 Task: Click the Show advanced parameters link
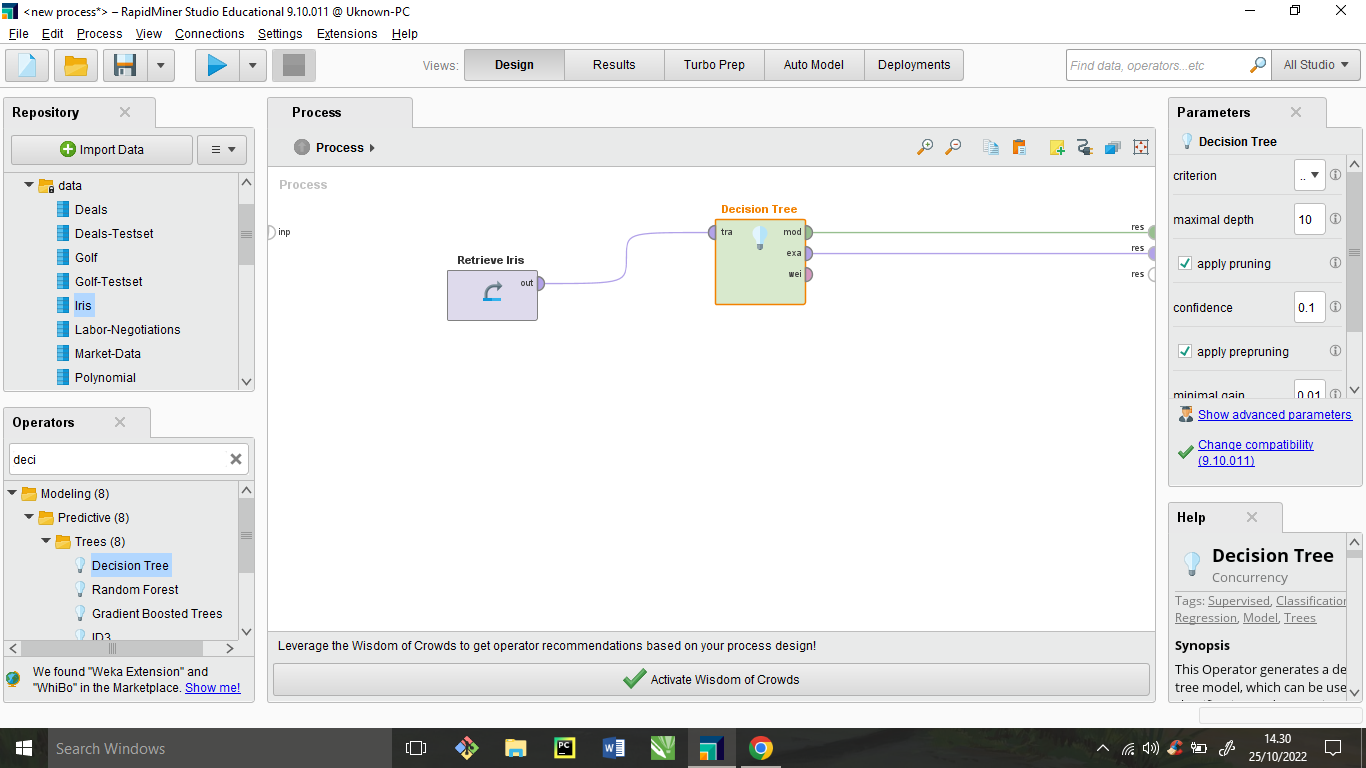[x=1274, y=414]
